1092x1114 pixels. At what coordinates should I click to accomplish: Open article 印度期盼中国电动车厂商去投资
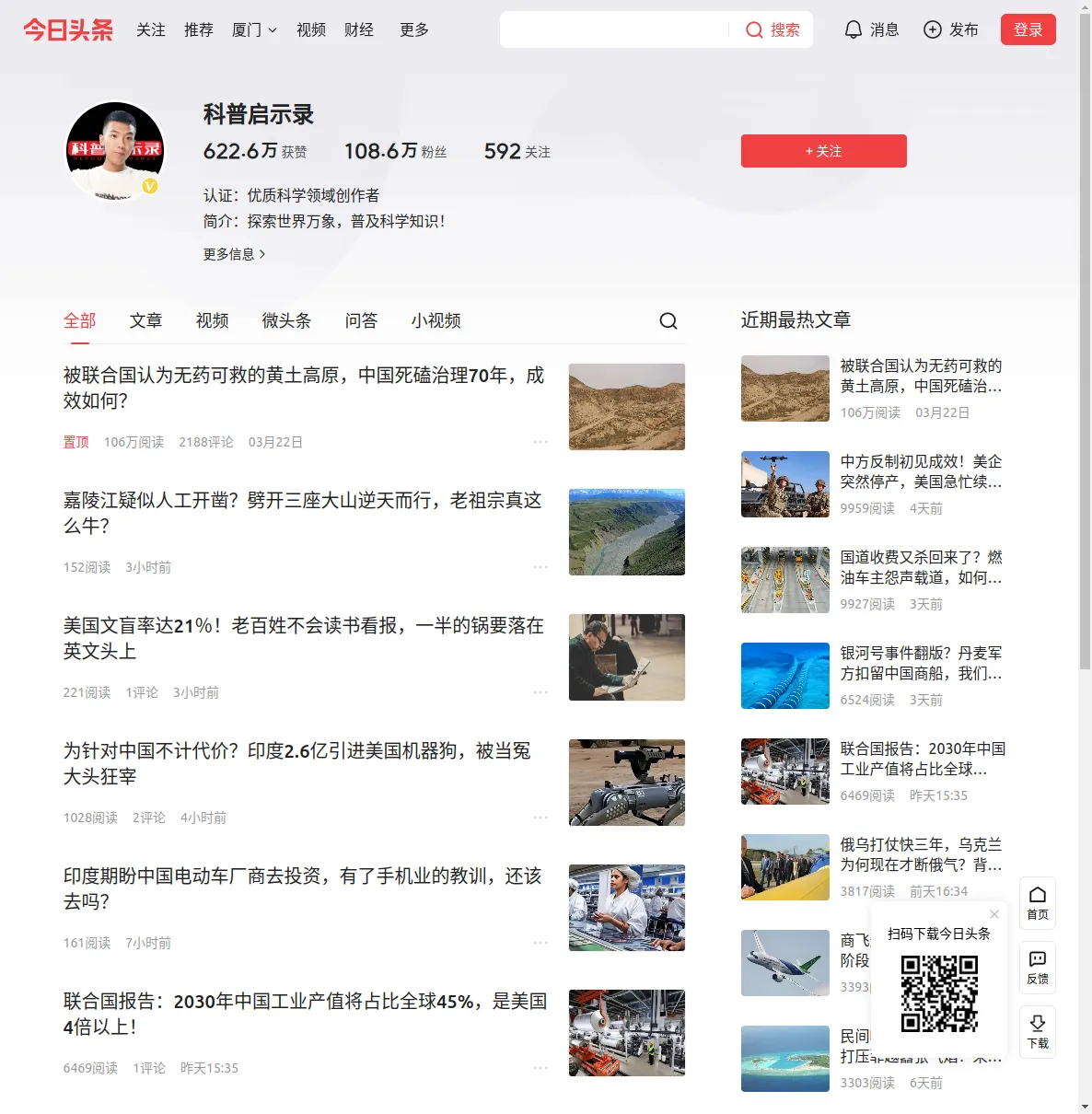click(303, 888)
